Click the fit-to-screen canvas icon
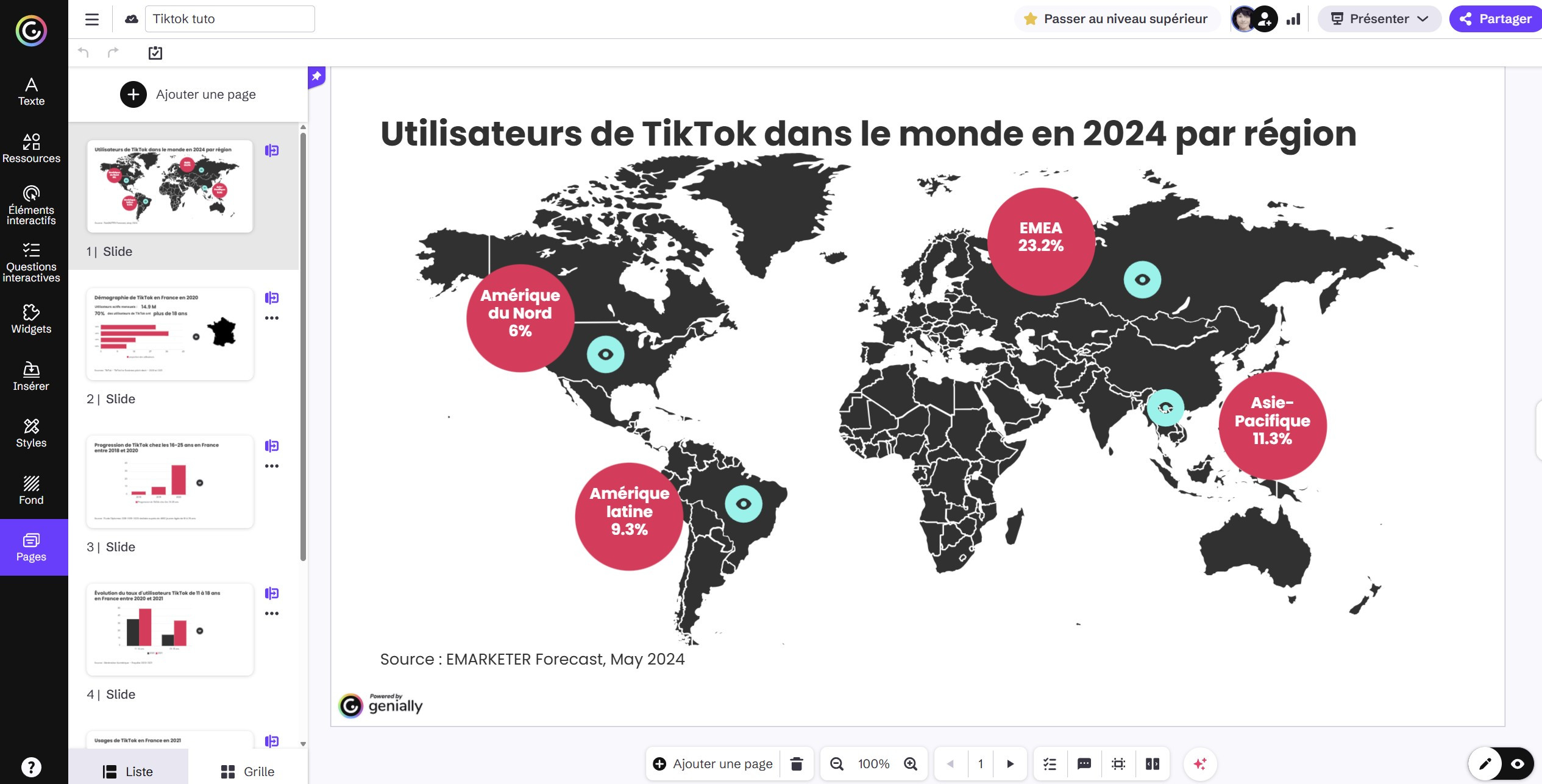Screen dimensions: 1542x784 [1118, 764]
